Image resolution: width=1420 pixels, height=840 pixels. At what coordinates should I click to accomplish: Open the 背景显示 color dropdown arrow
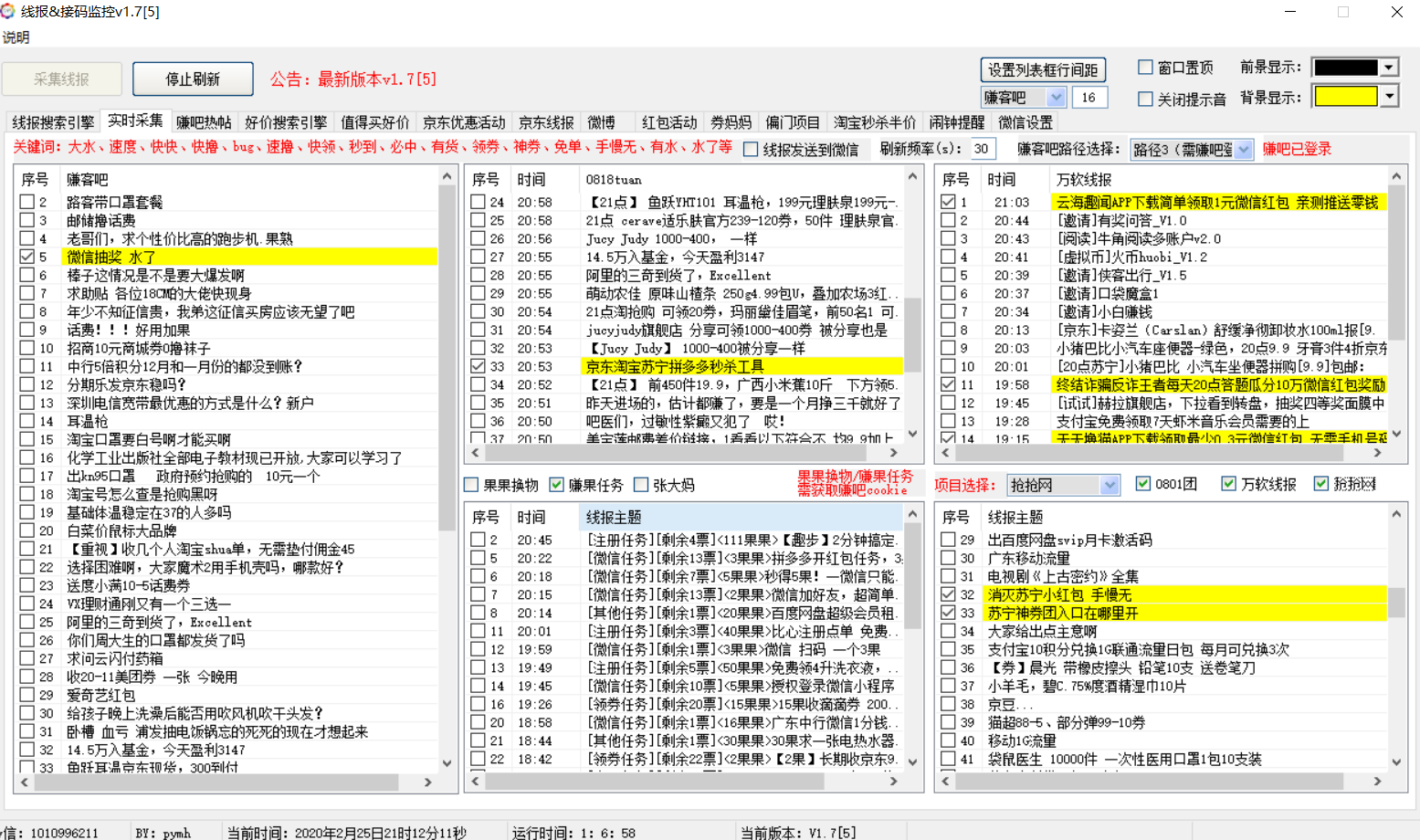tap(1389, 96)
